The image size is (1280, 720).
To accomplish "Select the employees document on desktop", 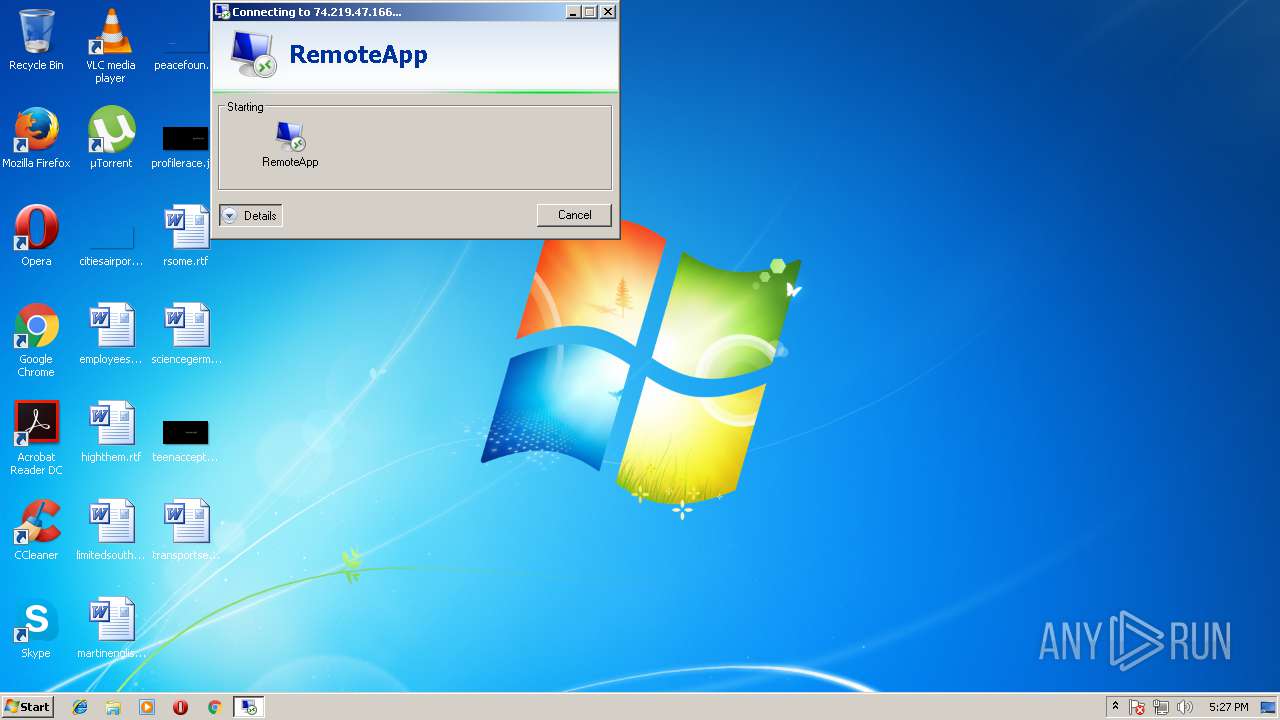I will (110, 334).
